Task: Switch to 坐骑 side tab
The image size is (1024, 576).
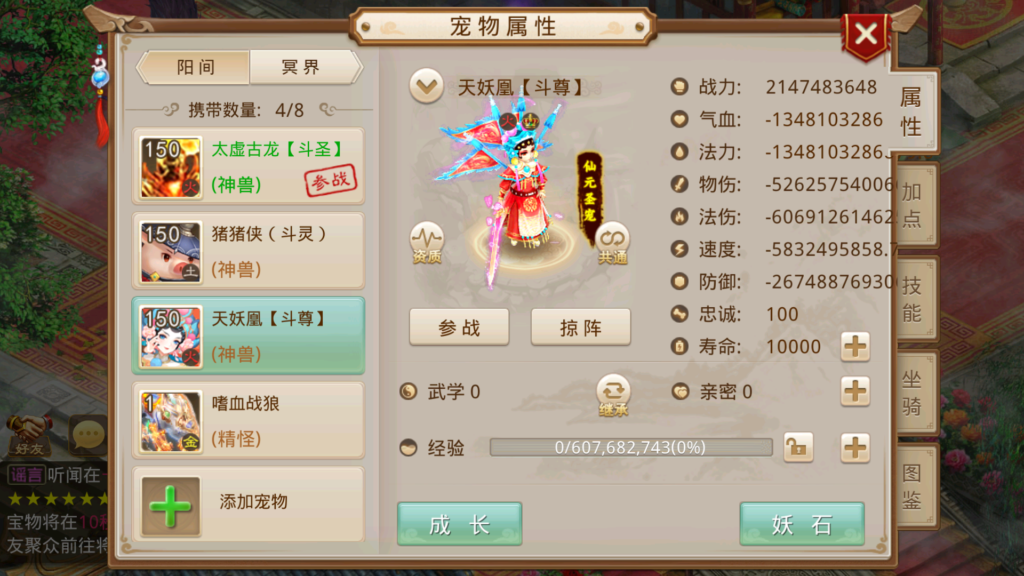Action: [914, 392]
